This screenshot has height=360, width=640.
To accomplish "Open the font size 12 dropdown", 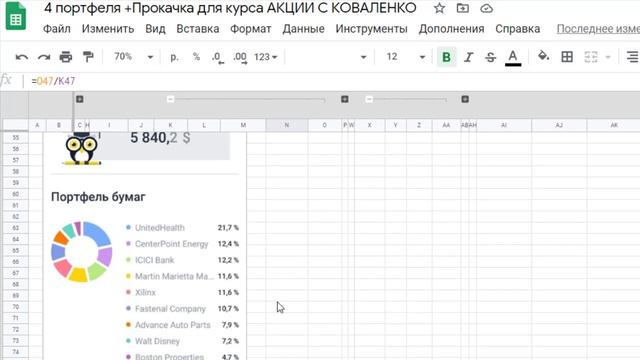I will point(405,57).
